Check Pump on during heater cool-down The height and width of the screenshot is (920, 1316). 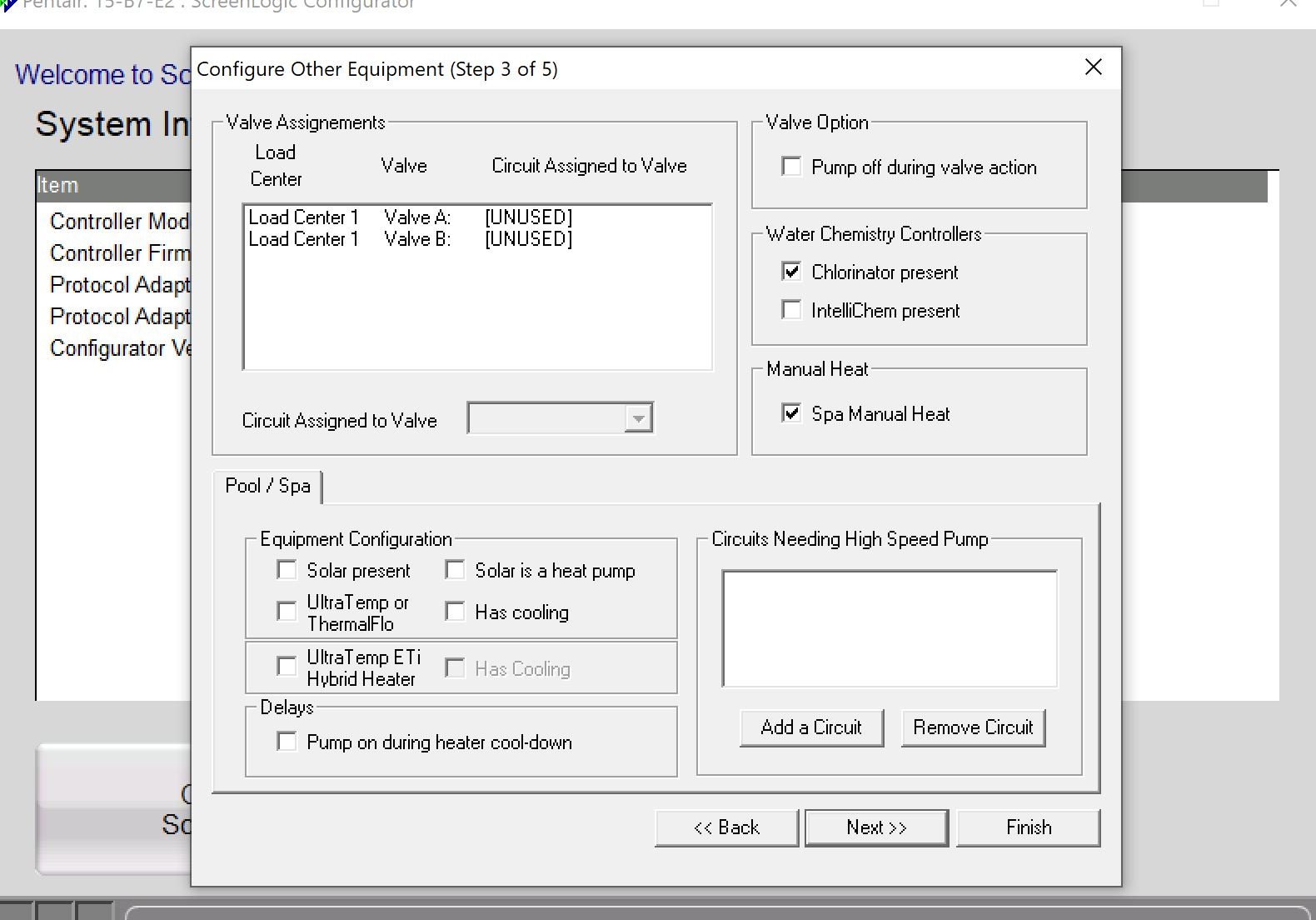coord(287,742)
